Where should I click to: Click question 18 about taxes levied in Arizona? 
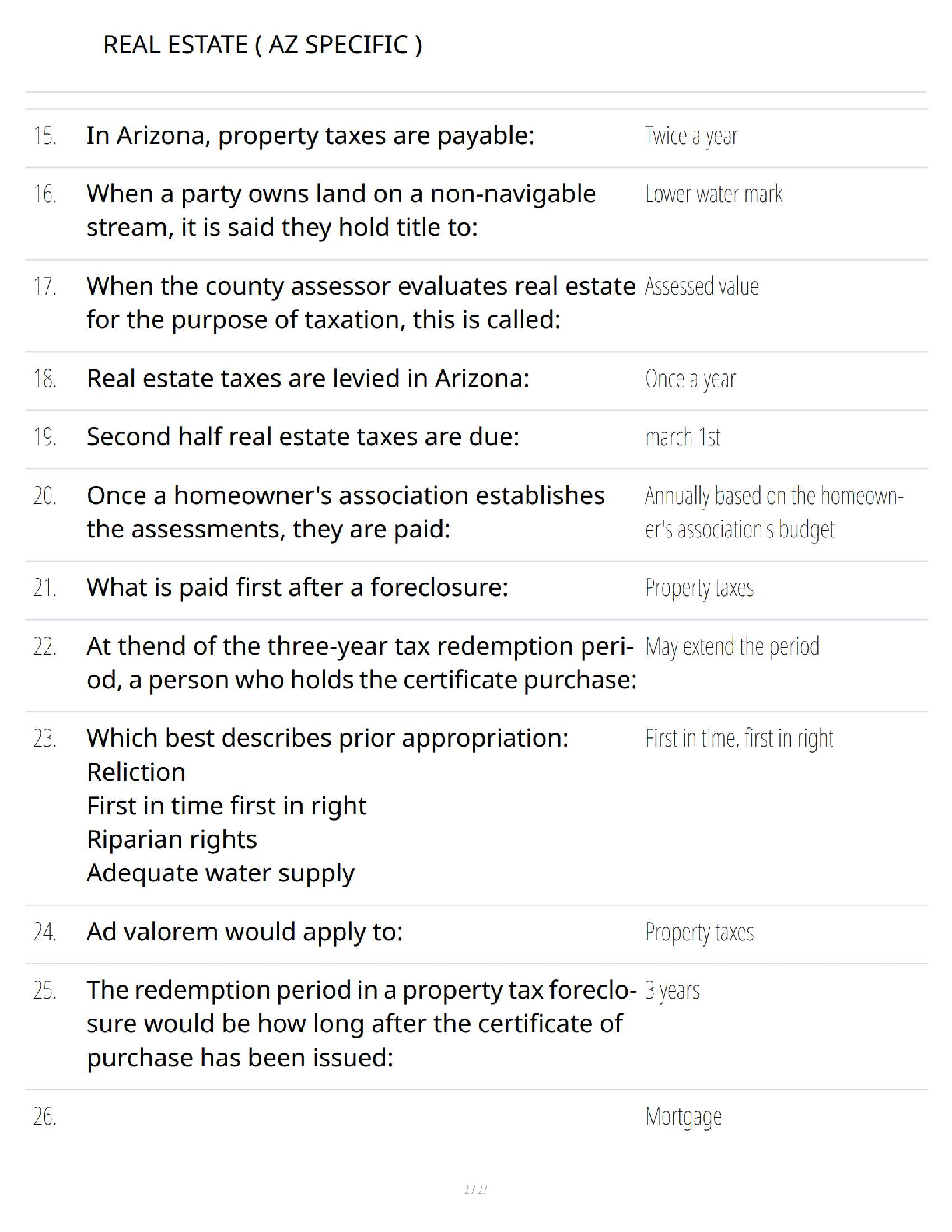pyautogui.click(x=308, y=379)
